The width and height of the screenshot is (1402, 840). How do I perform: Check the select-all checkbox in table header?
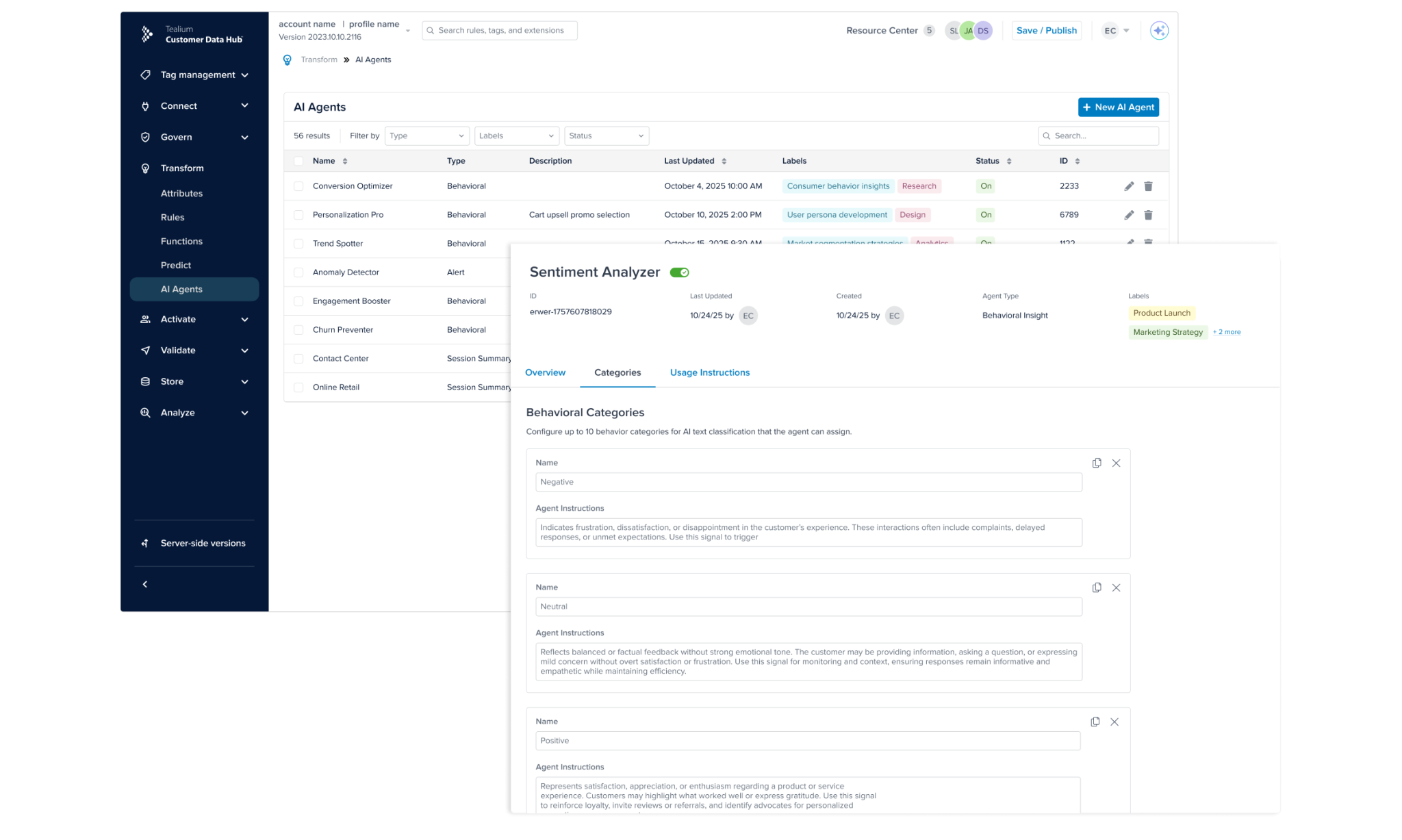pyautogui.click(x=298, y=162)
